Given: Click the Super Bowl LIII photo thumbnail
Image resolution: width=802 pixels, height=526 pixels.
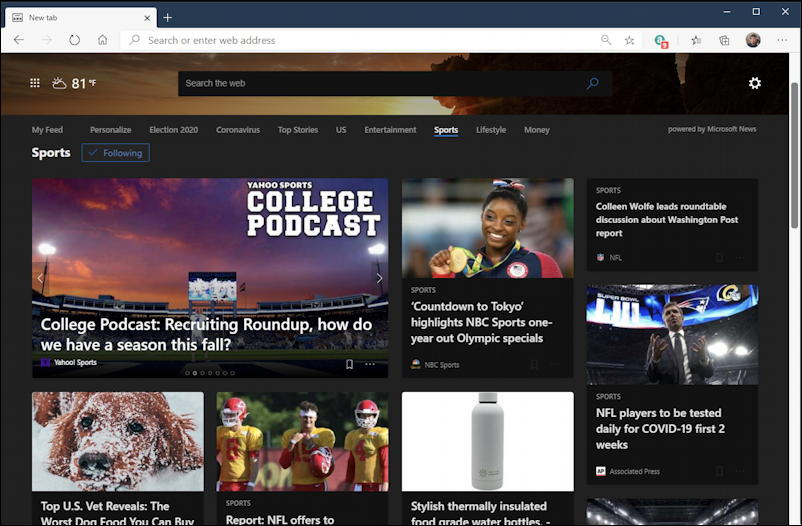Looking at the screenshot, I should point(672,335).
